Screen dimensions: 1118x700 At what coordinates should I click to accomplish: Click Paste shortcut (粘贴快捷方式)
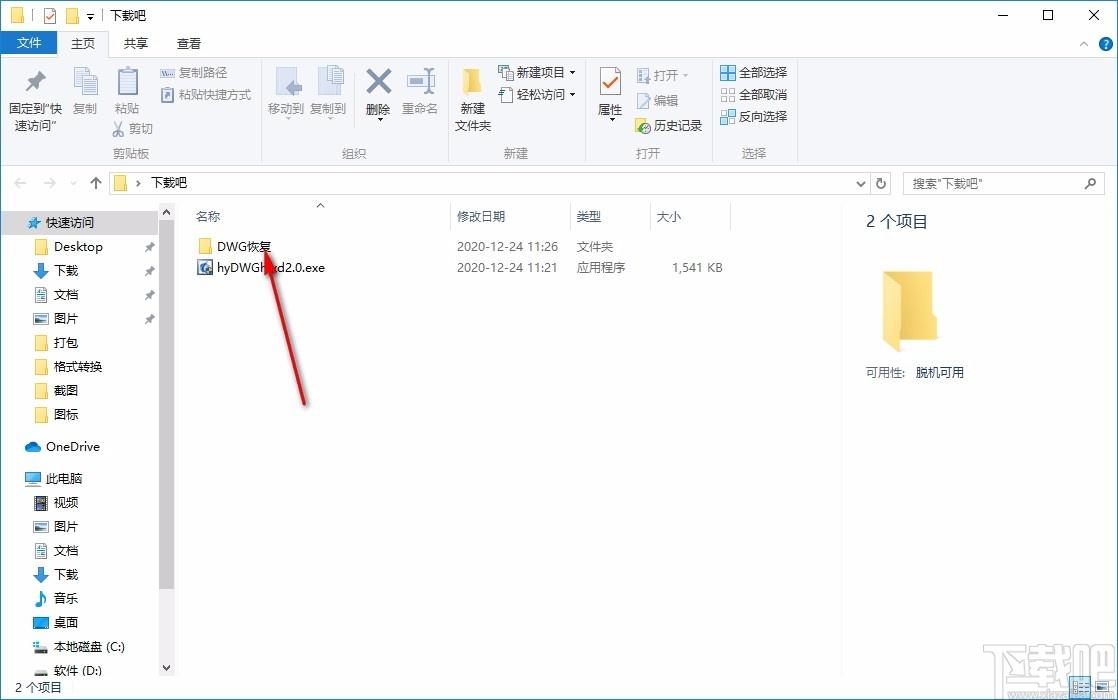click(206, 95)
